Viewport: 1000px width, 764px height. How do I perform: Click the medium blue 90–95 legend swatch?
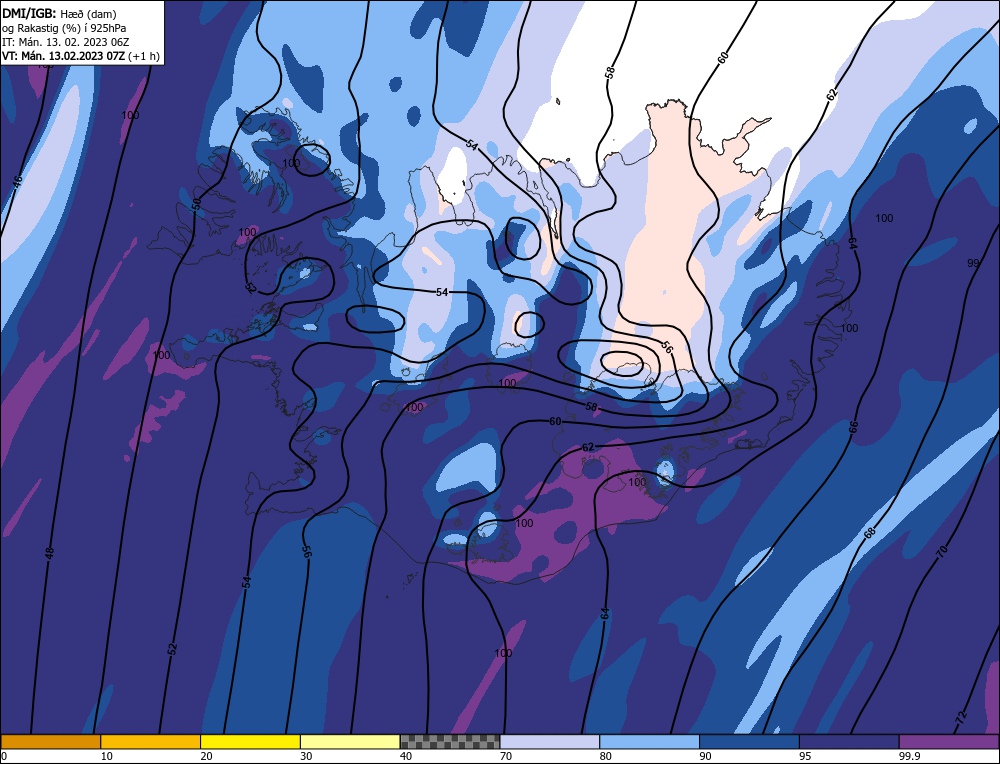pos(749,741)
